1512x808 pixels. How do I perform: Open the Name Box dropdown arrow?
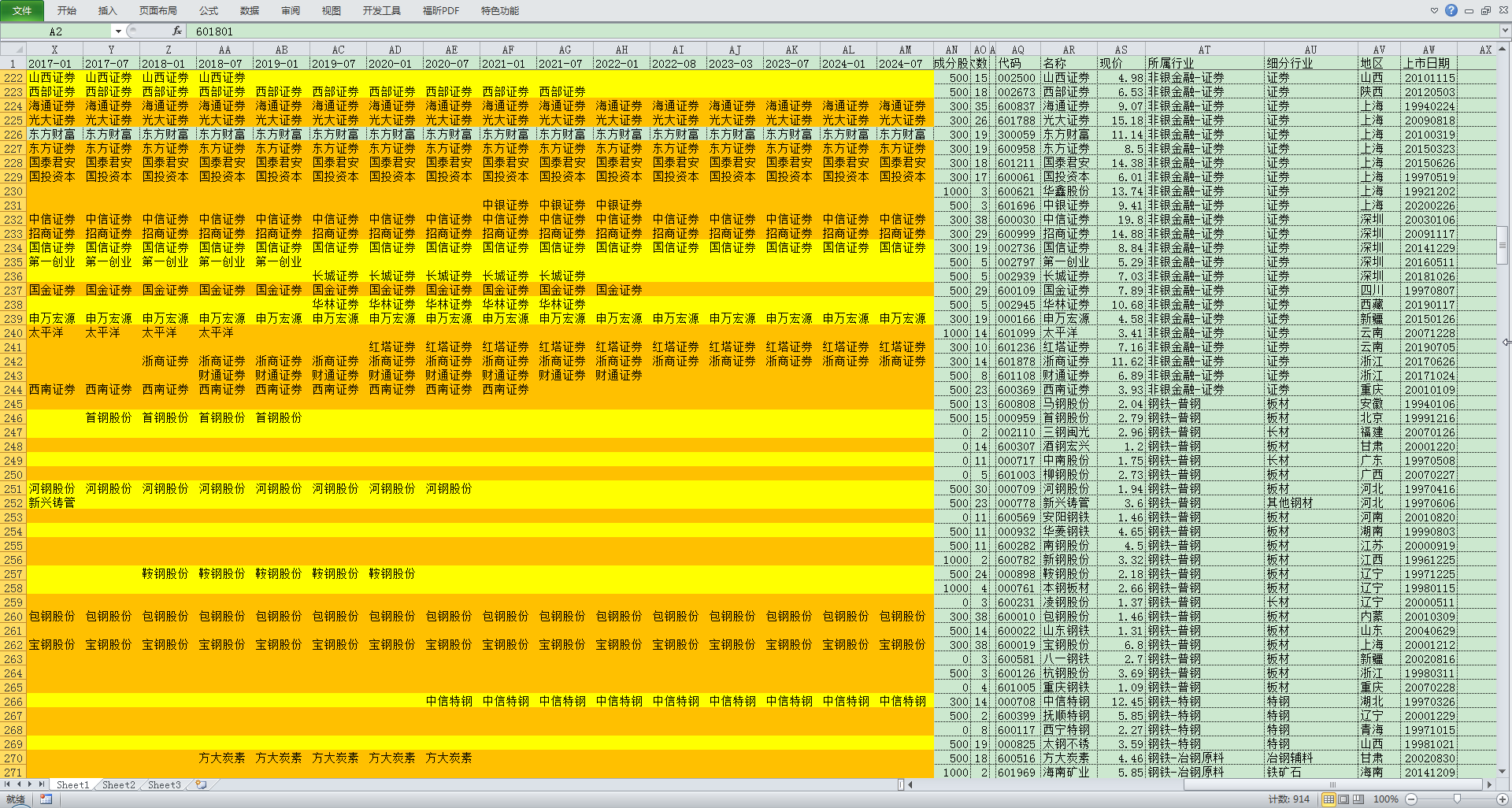118,32
